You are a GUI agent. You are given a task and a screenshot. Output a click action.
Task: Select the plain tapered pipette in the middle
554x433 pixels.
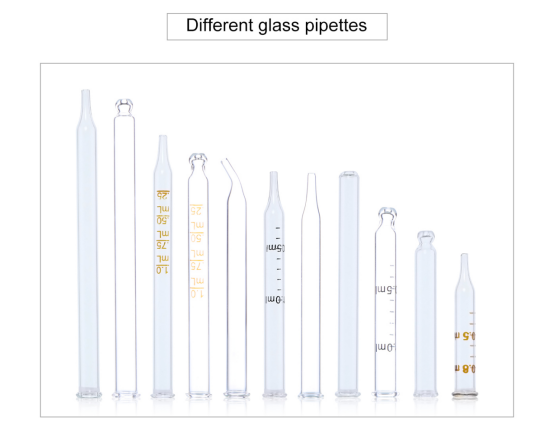[311, 285]
